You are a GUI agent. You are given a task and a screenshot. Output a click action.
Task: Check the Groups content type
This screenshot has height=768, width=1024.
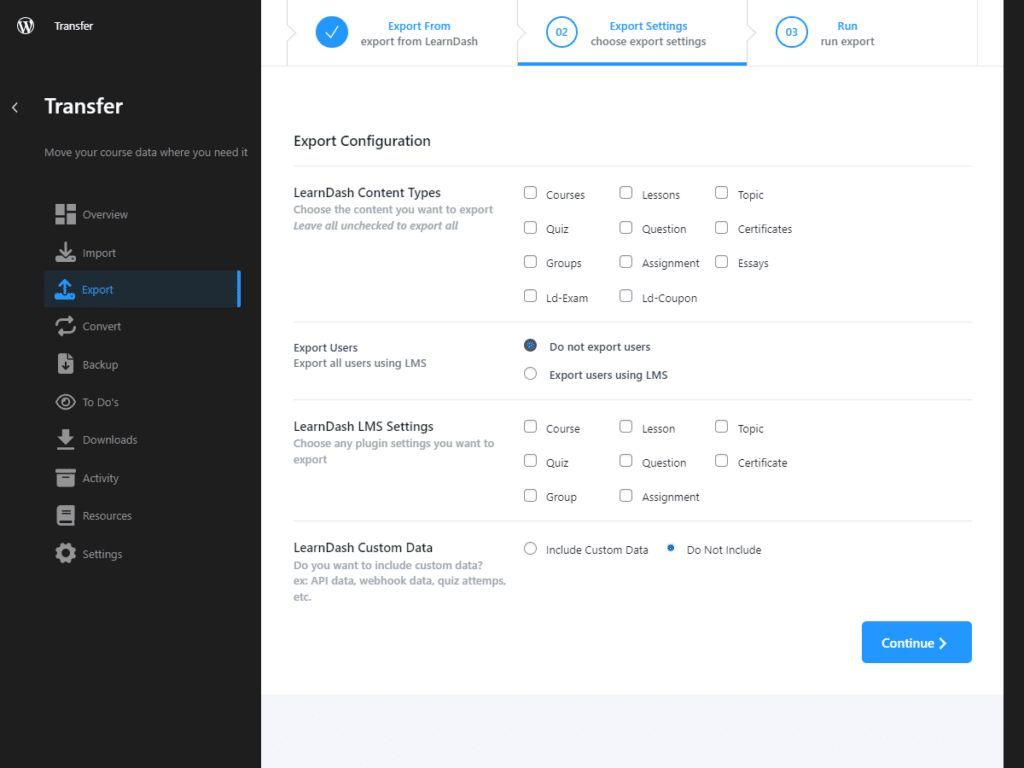[530, 262]
